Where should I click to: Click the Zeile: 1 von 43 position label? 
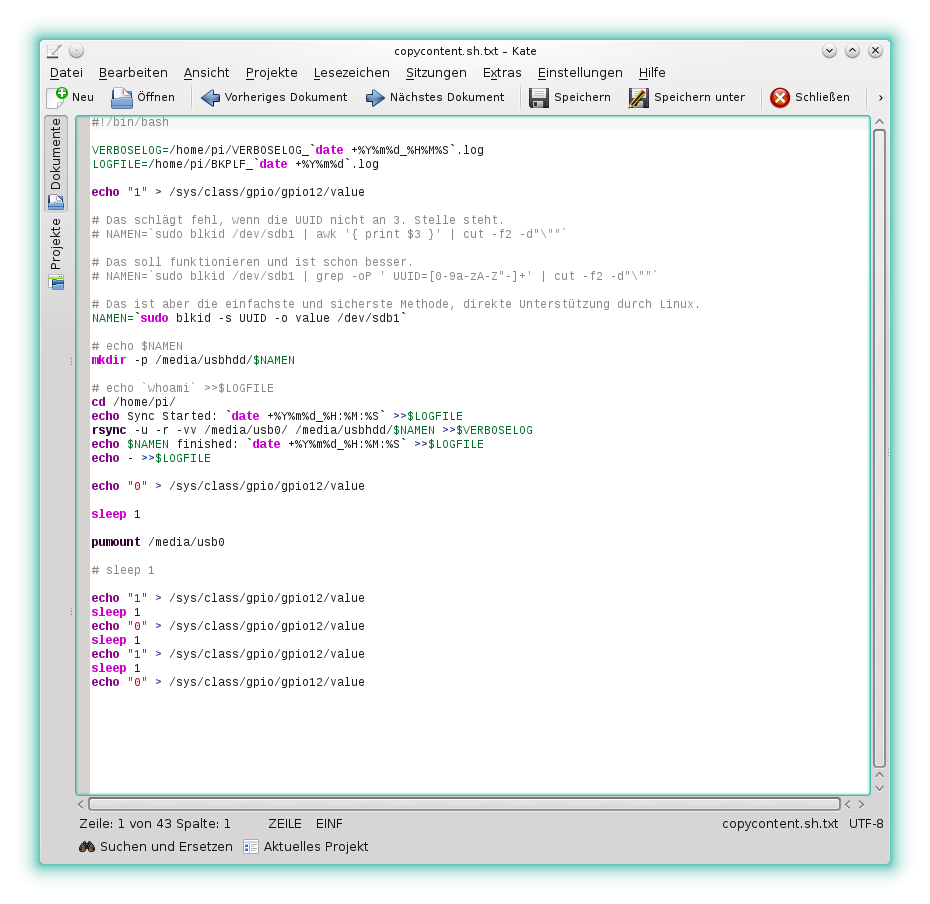pyautogui.click(x=155, y=824)
